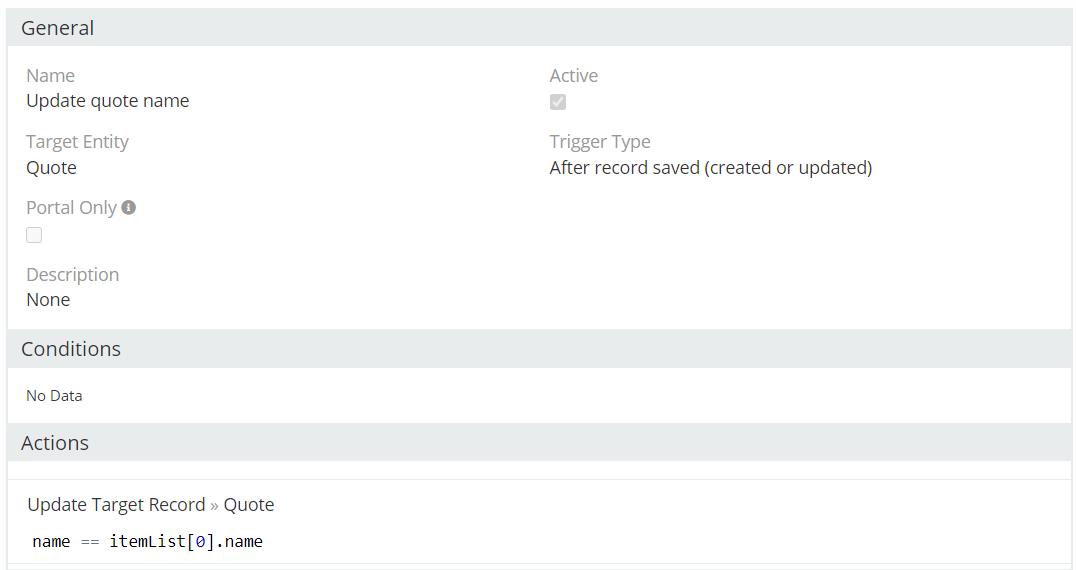Click the Description value 'None'
The height and width of the screenshot is (570, 1076).
click(x=48, y=300)
